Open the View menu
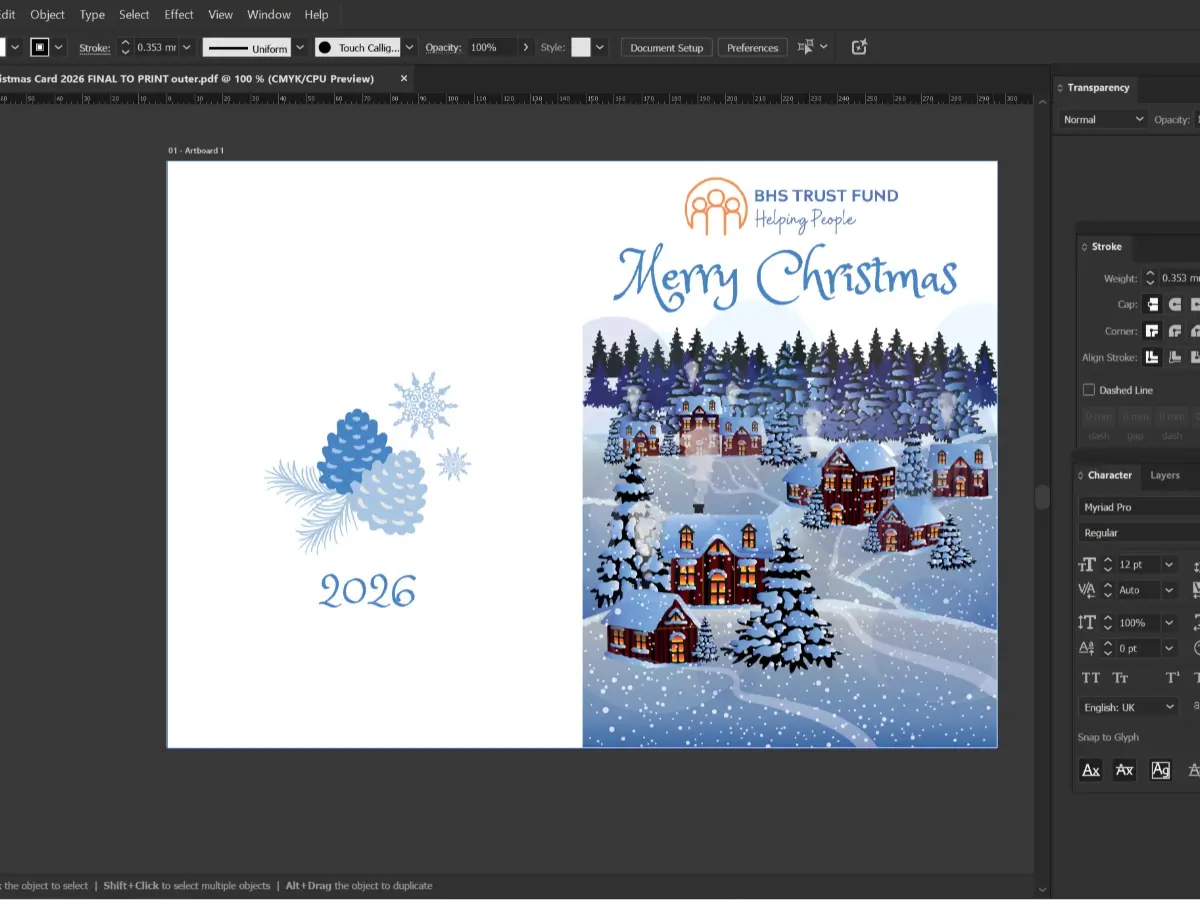This screenshot has width=1200, height=900. (x=220, y=14)
